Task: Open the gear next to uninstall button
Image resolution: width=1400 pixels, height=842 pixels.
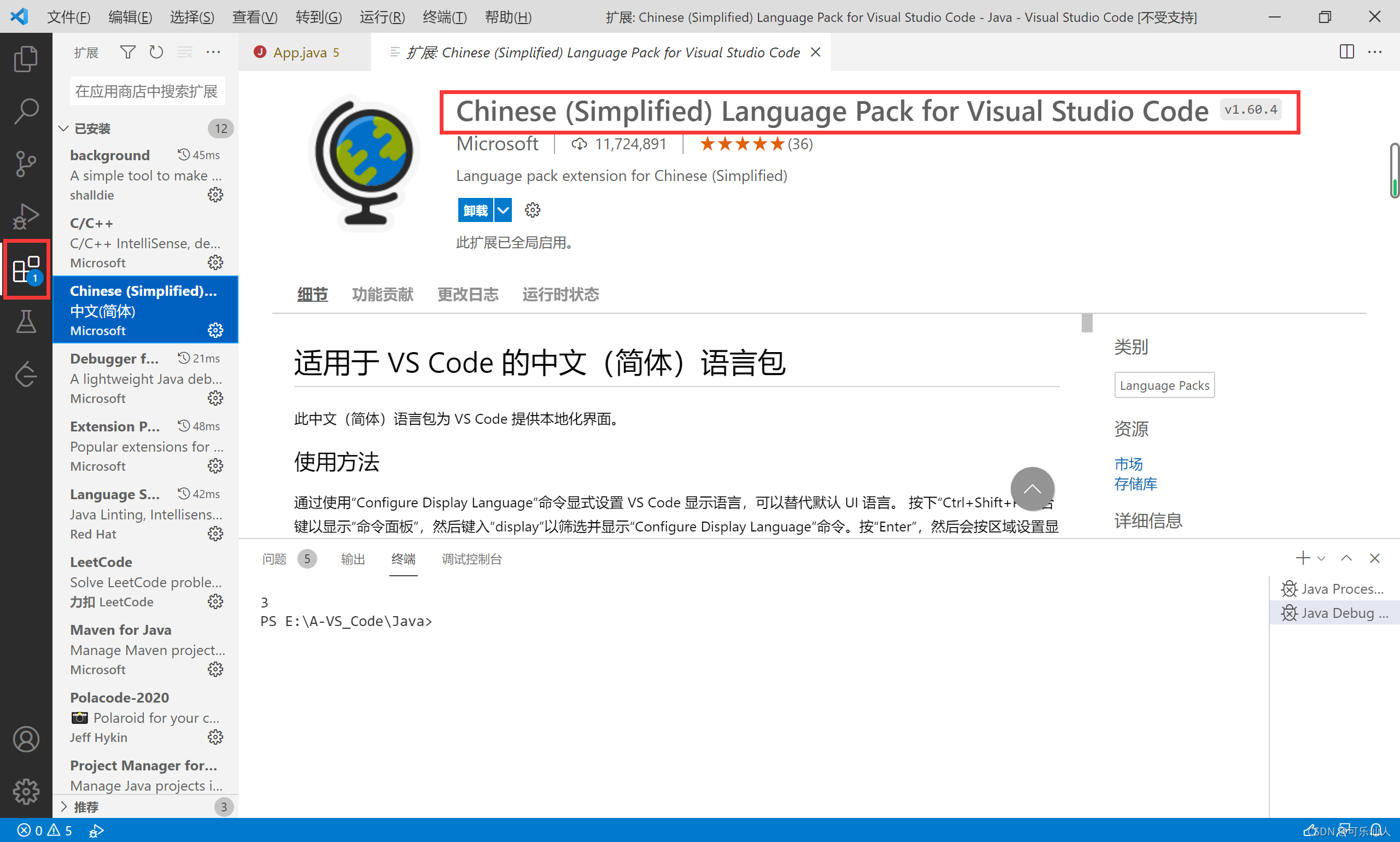Action: click(532, 210)
